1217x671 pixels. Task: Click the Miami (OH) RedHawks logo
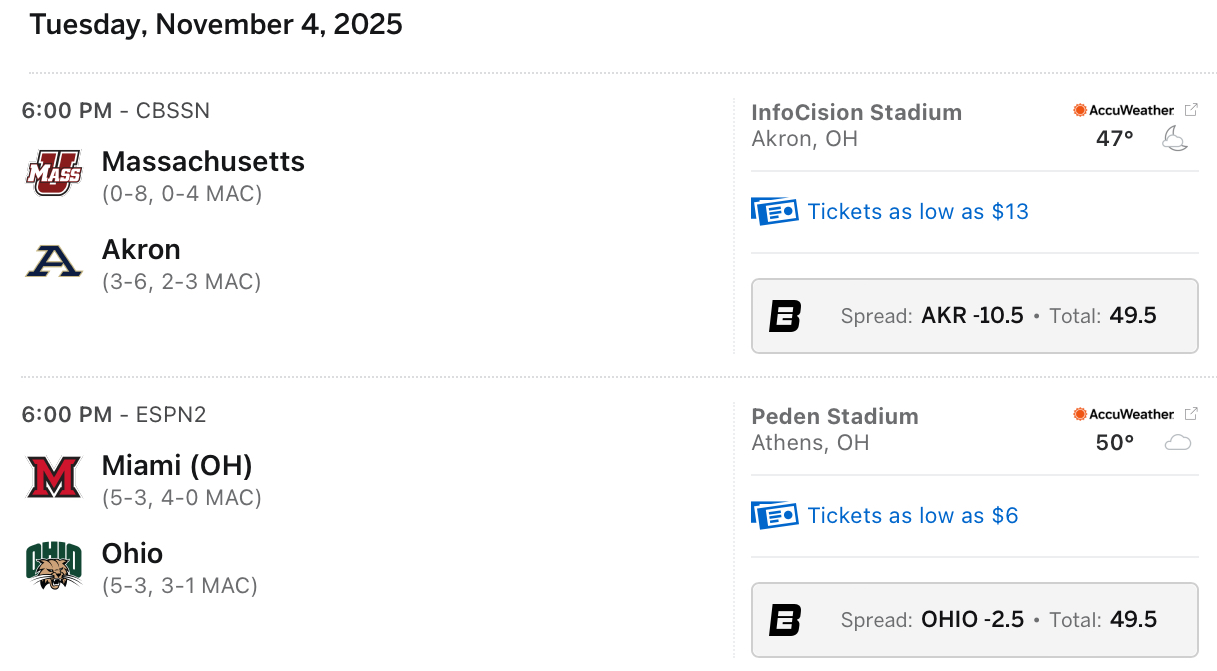[x=53, y=477]
